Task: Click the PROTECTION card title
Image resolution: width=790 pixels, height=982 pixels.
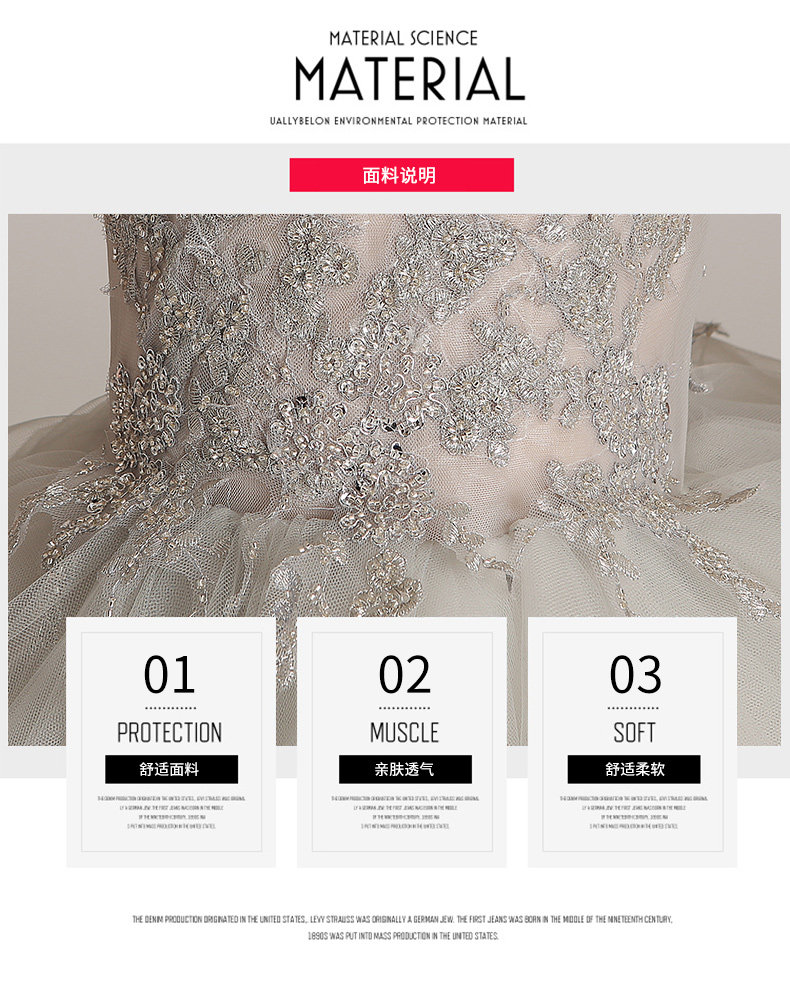Action: (x=170, y=732)
